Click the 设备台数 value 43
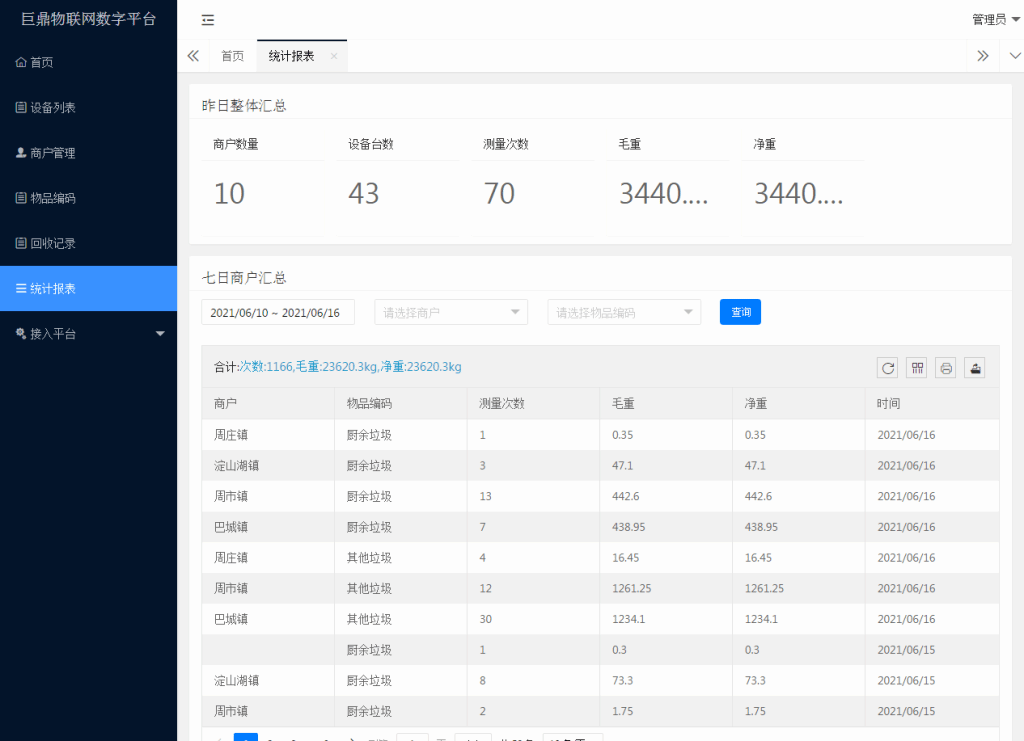The image size is (1024, 741). pyautogui.click(x=364, y=193)
